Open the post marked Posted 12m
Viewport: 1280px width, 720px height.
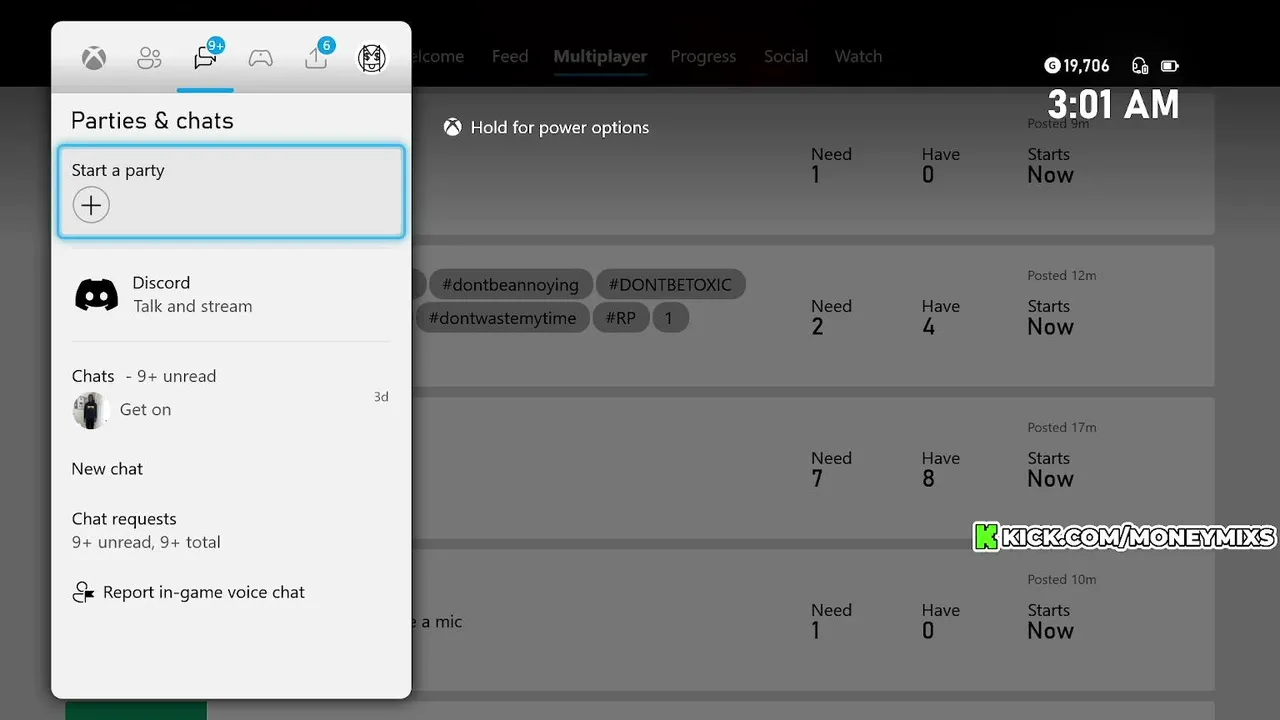coord(812,316)
